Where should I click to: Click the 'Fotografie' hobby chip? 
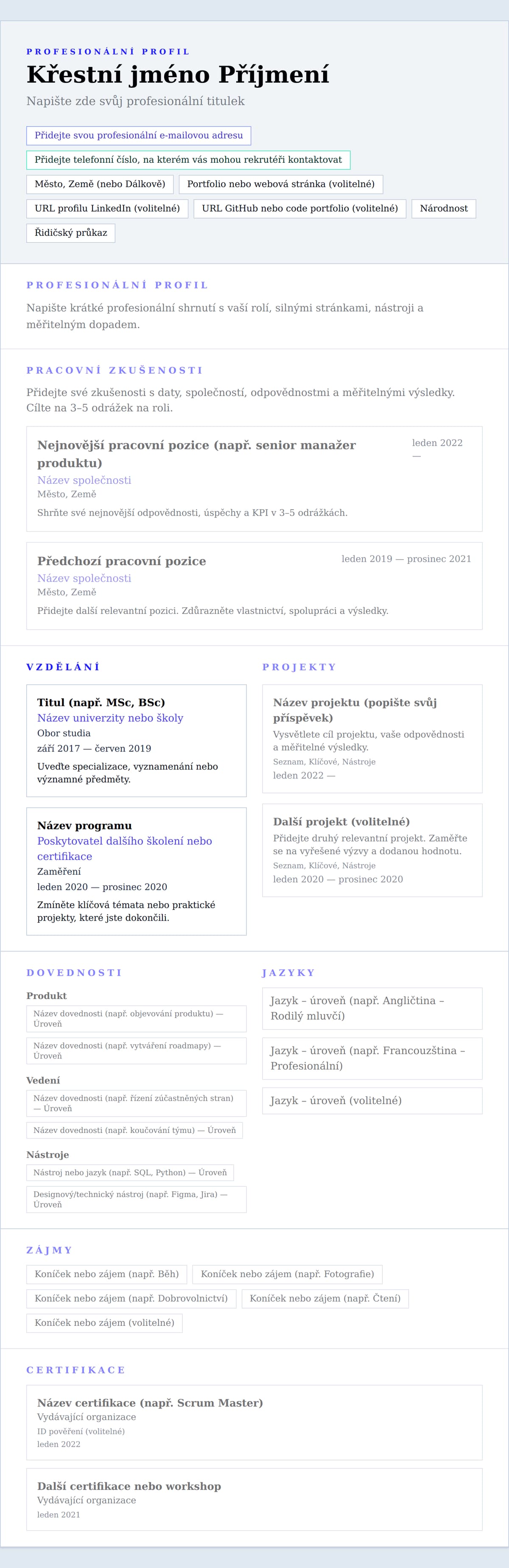pyautogui.click(x=288, y=1274)
